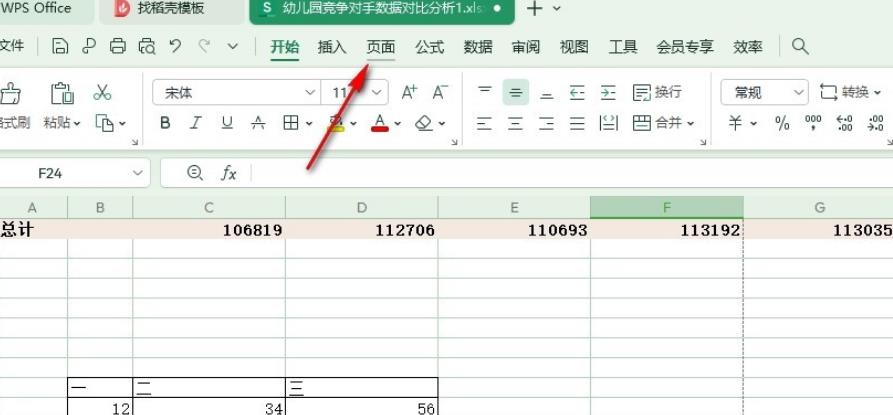Open the 工具 (Tools) tab

point(622,47)
